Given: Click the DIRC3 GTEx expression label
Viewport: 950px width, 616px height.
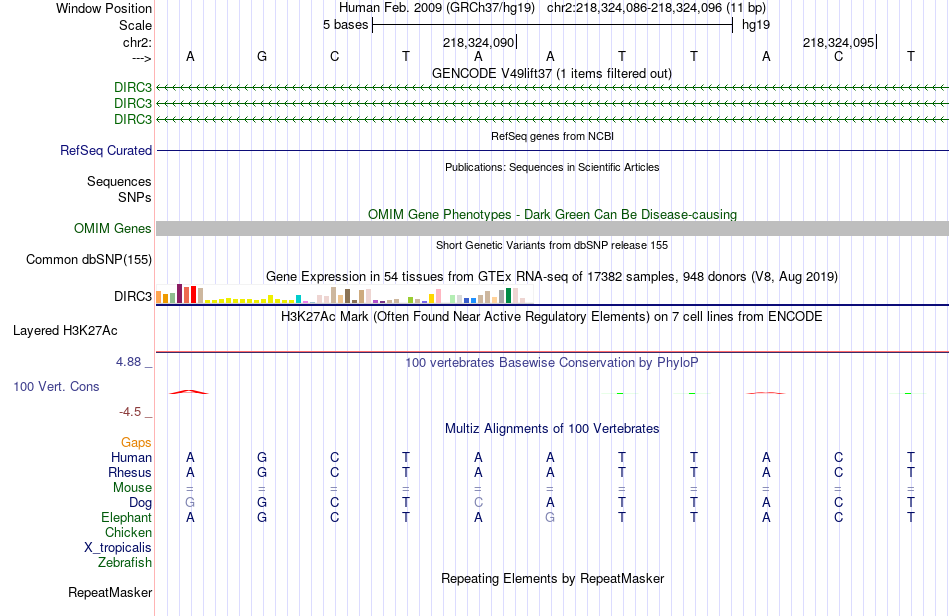Looking at the screenshot, I should pyautogui.click(x=133, y=296).
